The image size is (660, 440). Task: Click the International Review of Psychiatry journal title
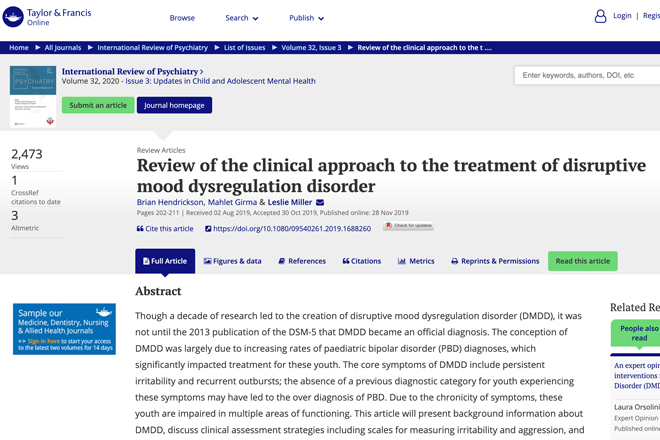(132, 71)
